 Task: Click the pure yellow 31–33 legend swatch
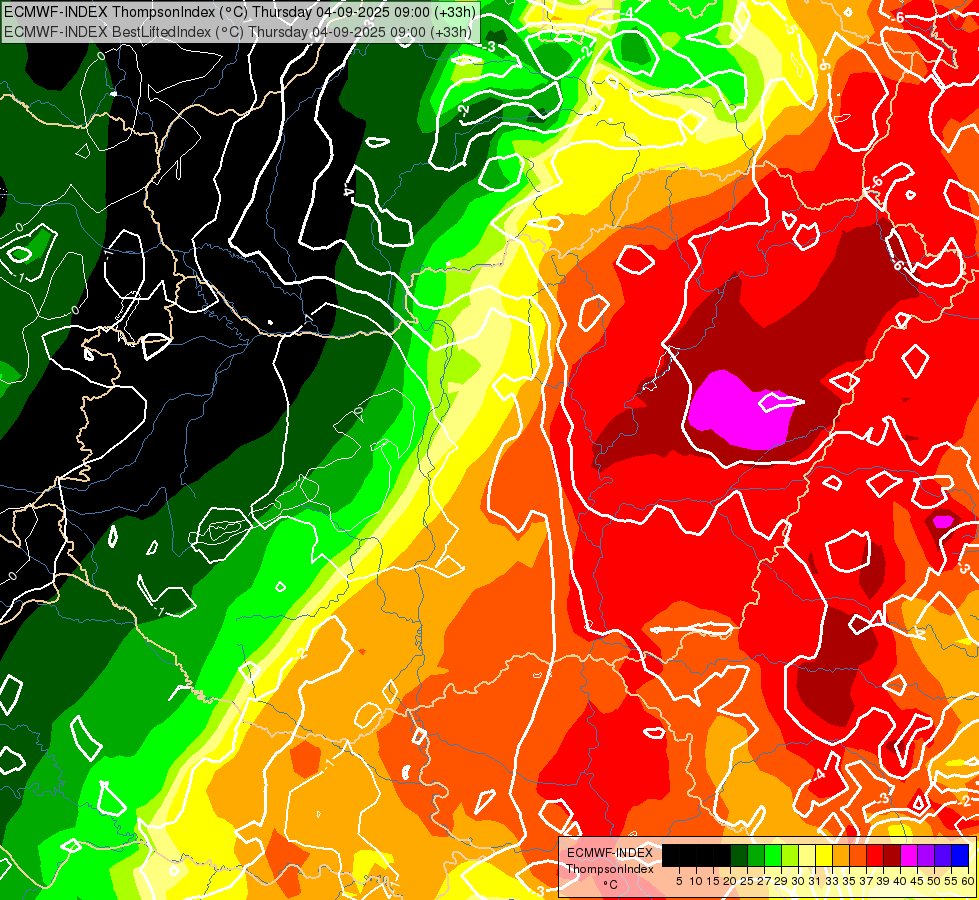point(824,855)
